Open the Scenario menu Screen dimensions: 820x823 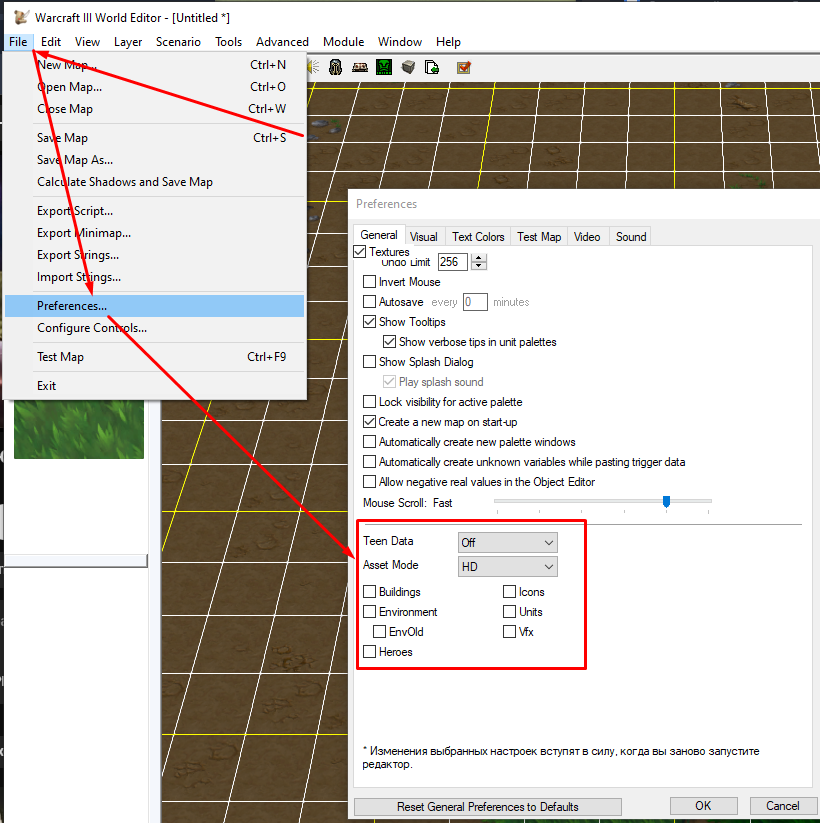click(x=178, y=41)
